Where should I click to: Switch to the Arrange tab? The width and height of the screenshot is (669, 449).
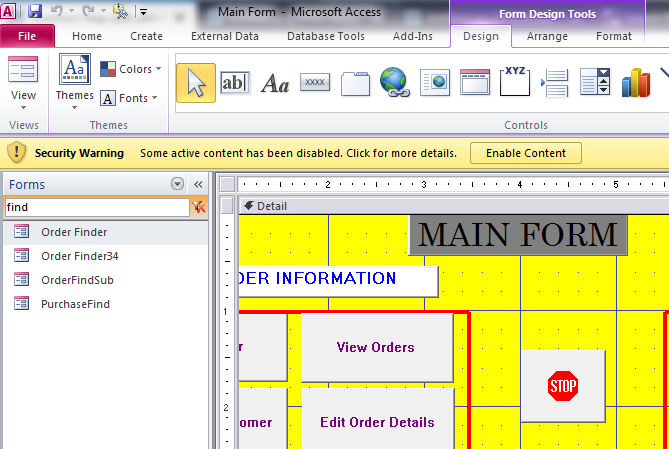547,36
